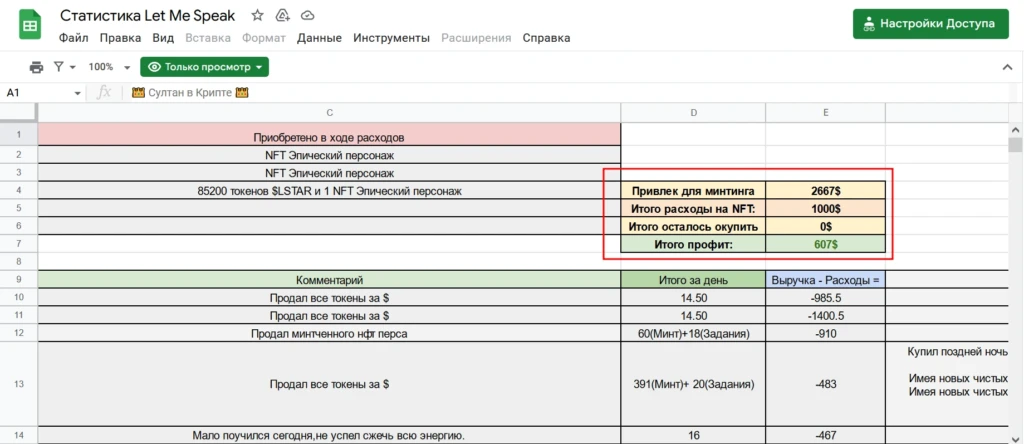Click the cell Привлек для минтинга
Screen dimensions: 1024x444
point(693,191)
